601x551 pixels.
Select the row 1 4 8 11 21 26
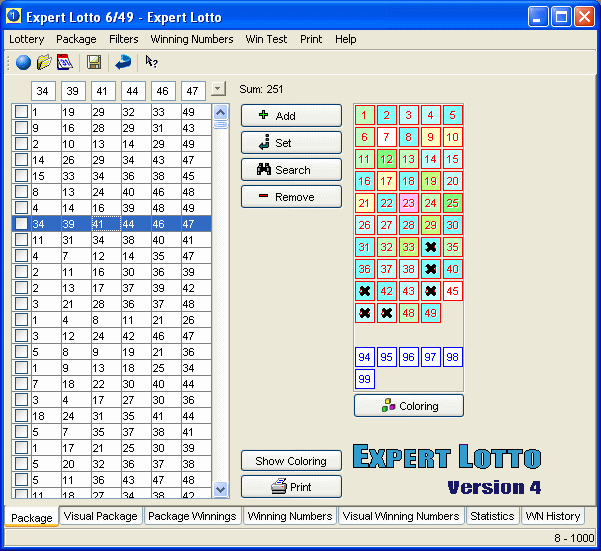pyautogui.click(x=112, y=320)
